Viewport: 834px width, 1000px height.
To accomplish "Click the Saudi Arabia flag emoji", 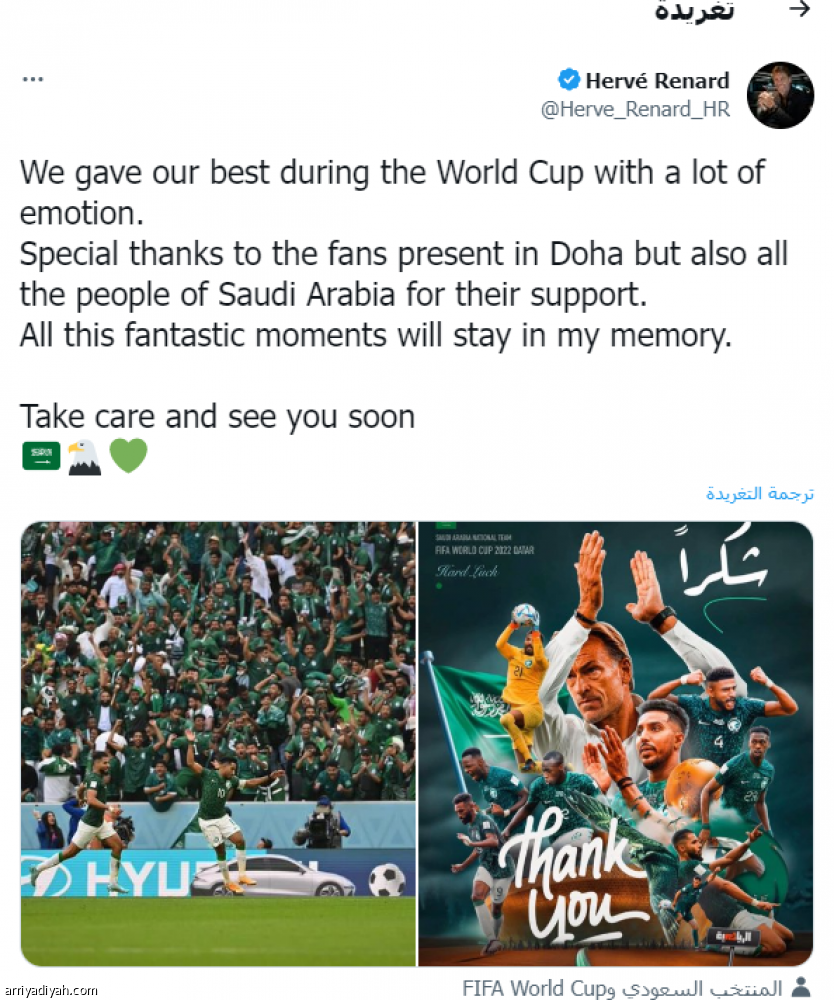I will pyautogui.click(x=41, y=456).
